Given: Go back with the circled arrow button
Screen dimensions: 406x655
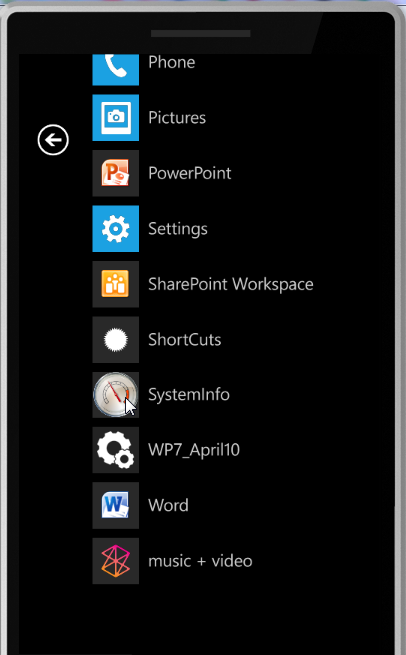Looking at the screenshot, I should tap(53, 140).
